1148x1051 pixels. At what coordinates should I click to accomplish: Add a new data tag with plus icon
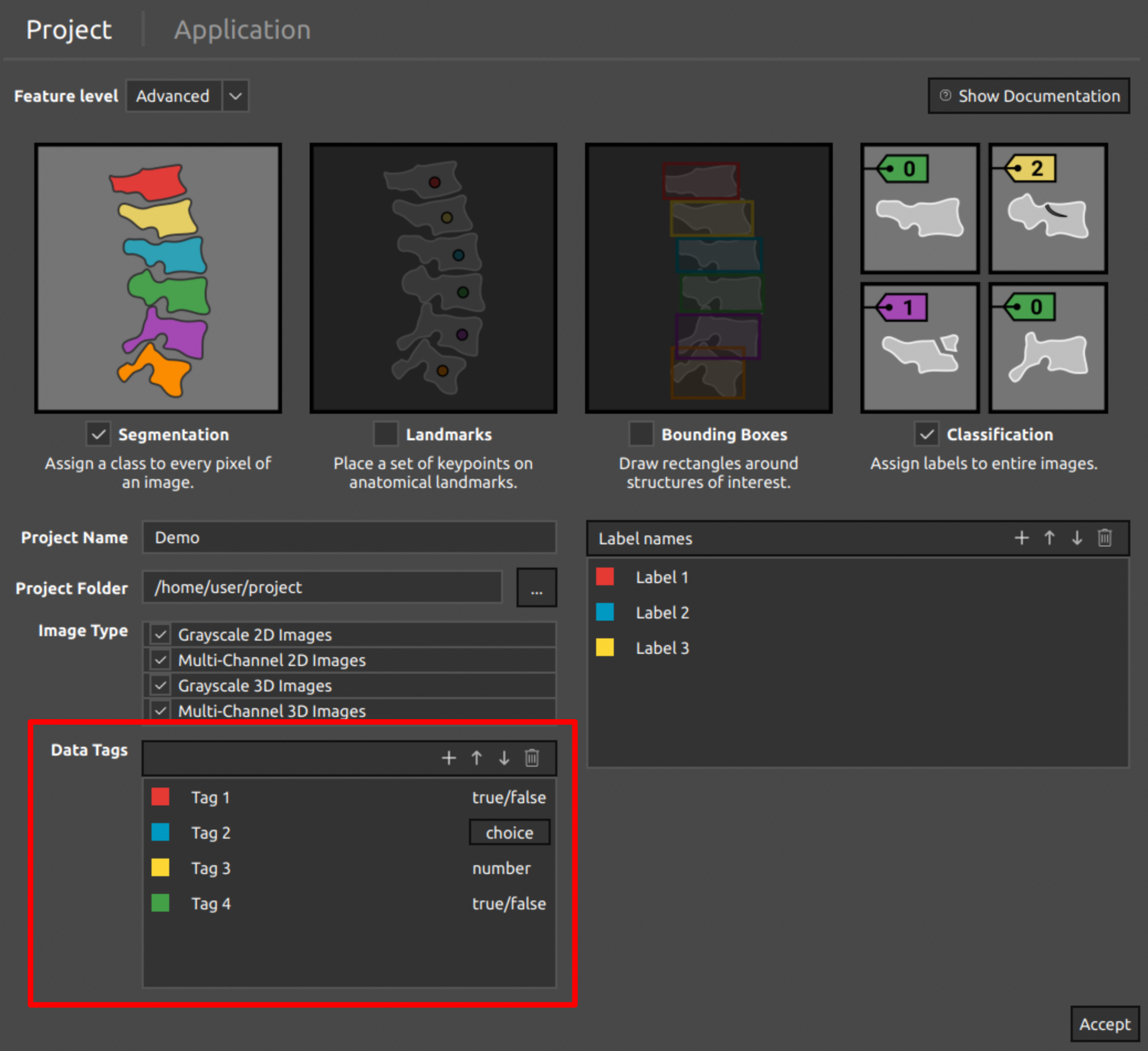point(448,758)
